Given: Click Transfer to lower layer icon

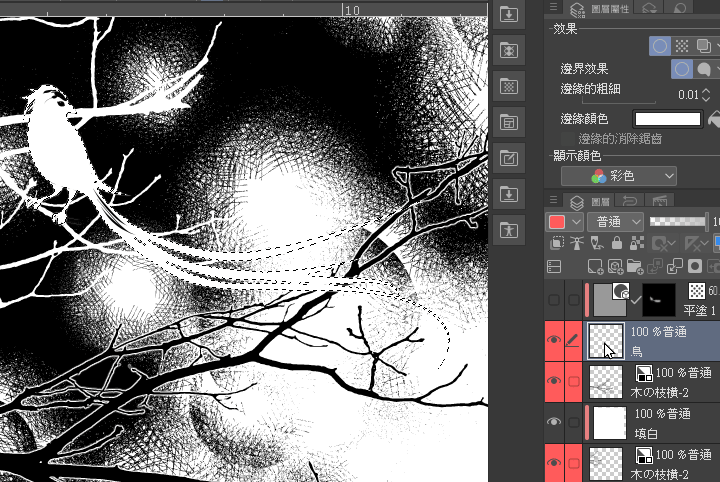Looking at the screenshot, I should pos(655,266).
